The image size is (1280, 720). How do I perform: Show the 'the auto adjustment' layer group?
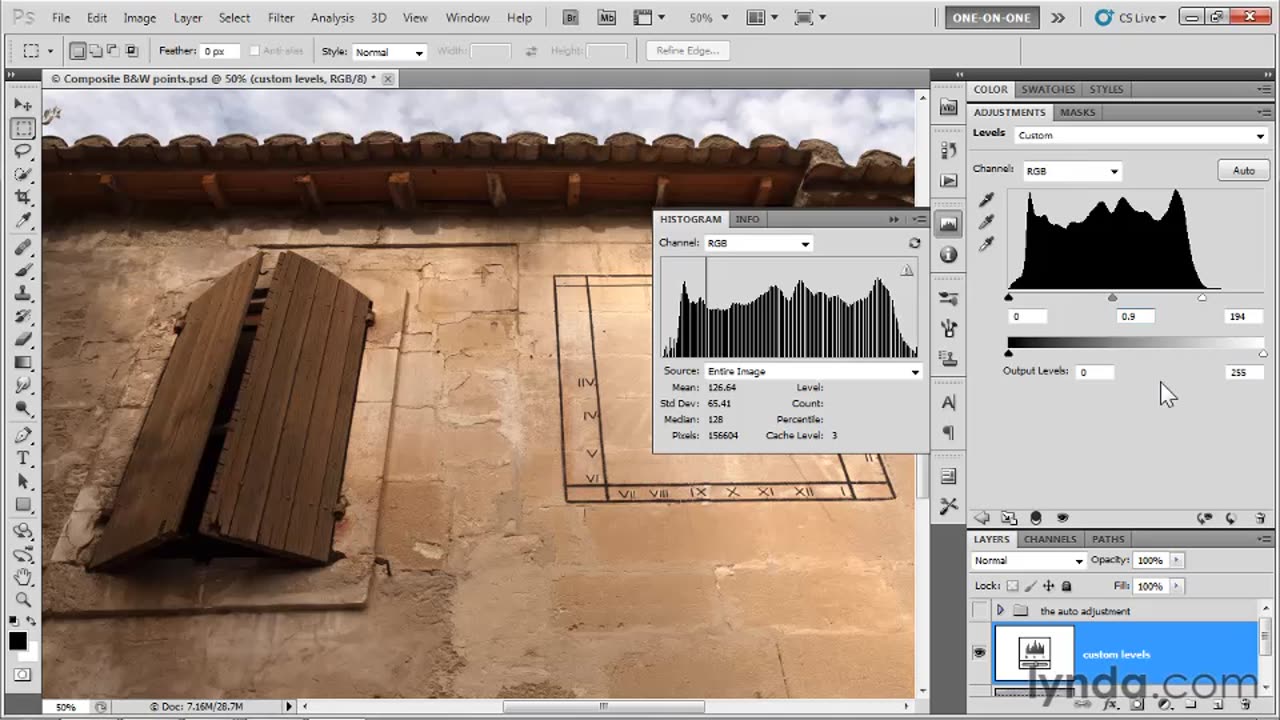click(979, 610)
